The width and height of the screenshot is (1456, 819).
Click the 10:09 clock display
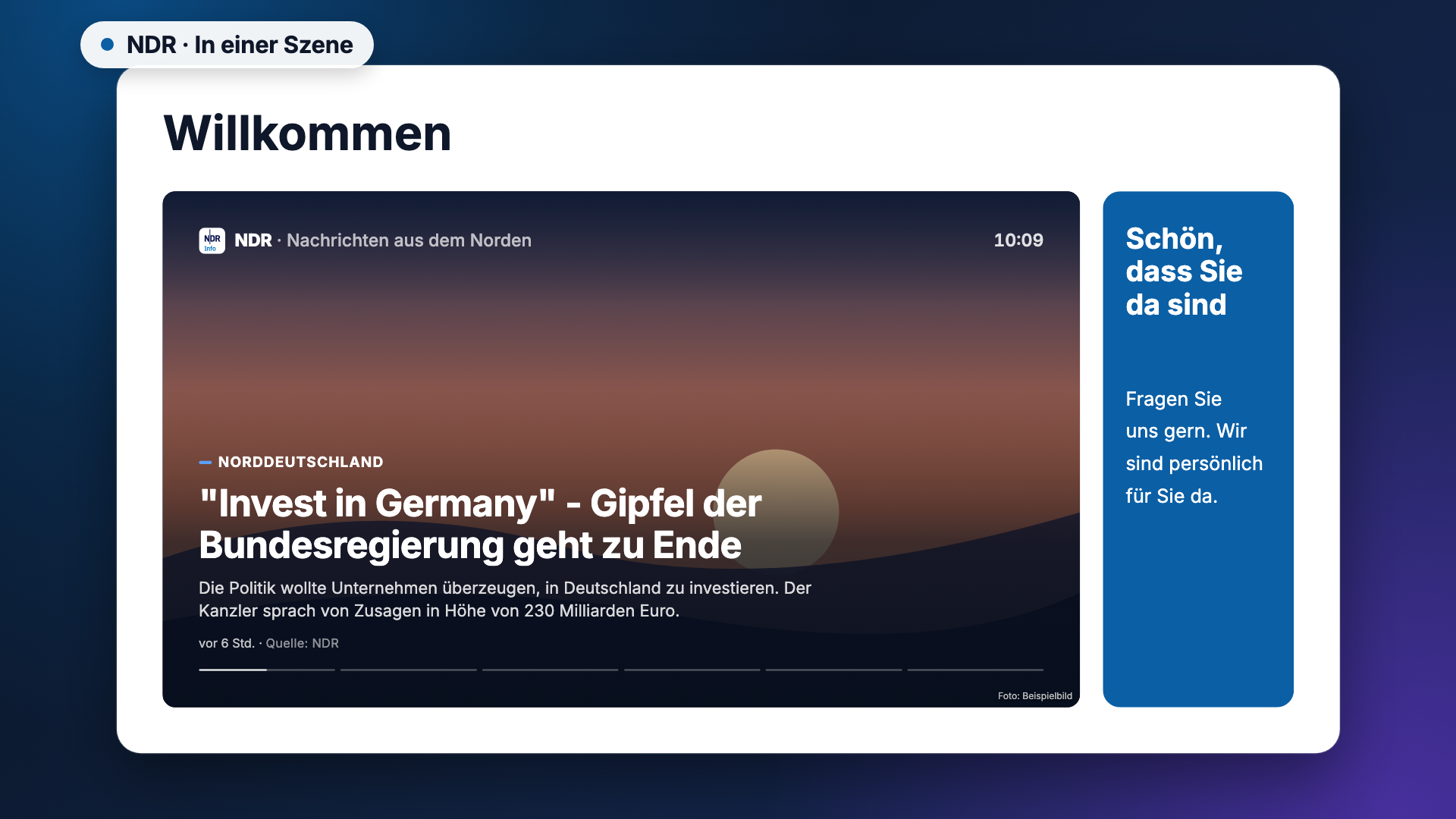pos(1018,240)
